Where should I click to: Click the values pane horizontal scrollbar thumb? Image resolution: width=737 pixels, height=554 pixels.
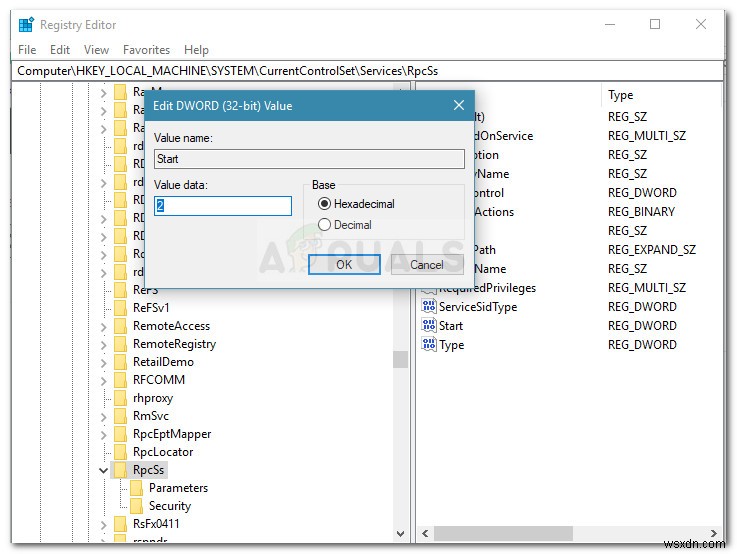tap(503, 533)
